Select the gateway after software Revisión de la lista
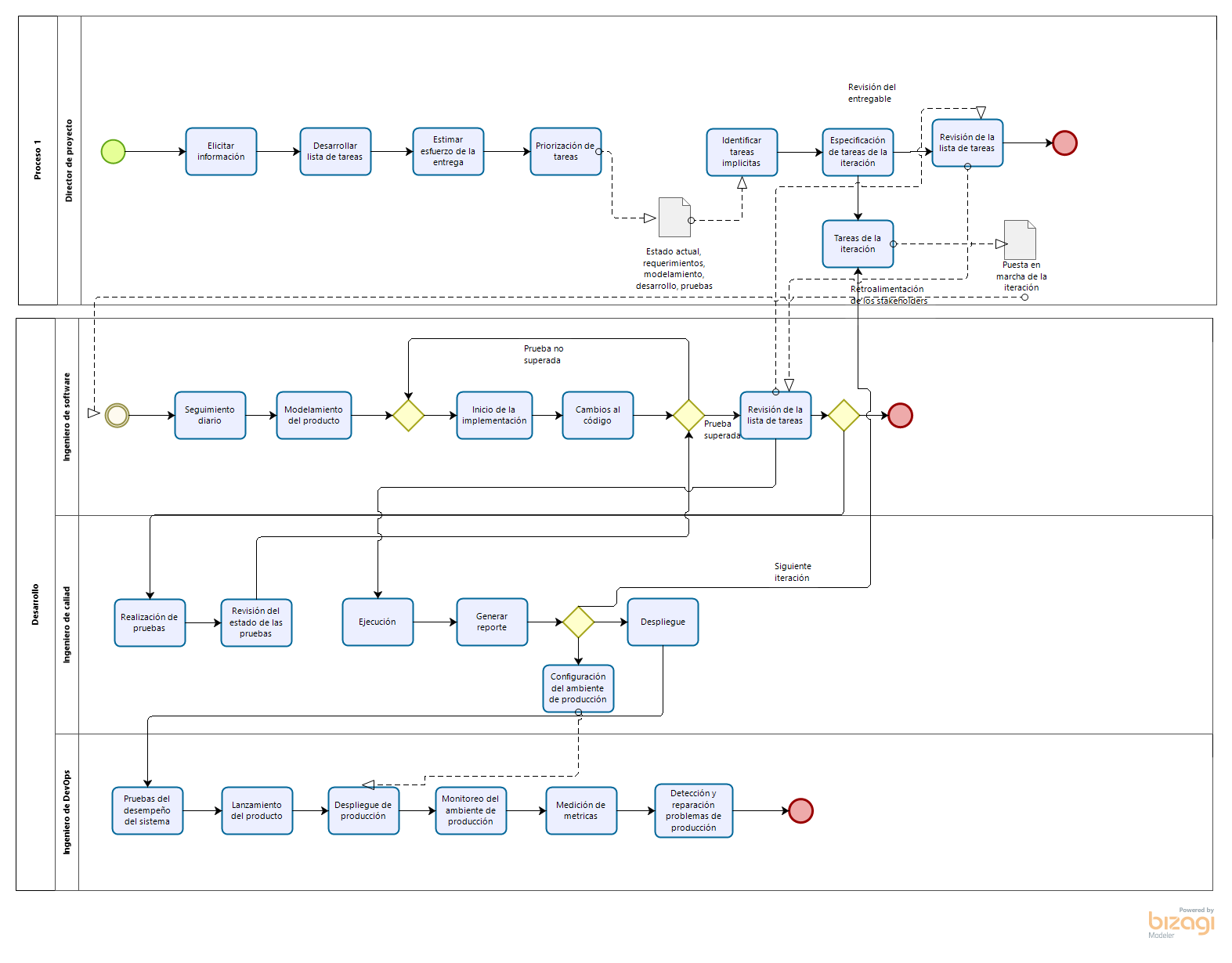This screenshot has width=1232, height=963. (844, 415)
